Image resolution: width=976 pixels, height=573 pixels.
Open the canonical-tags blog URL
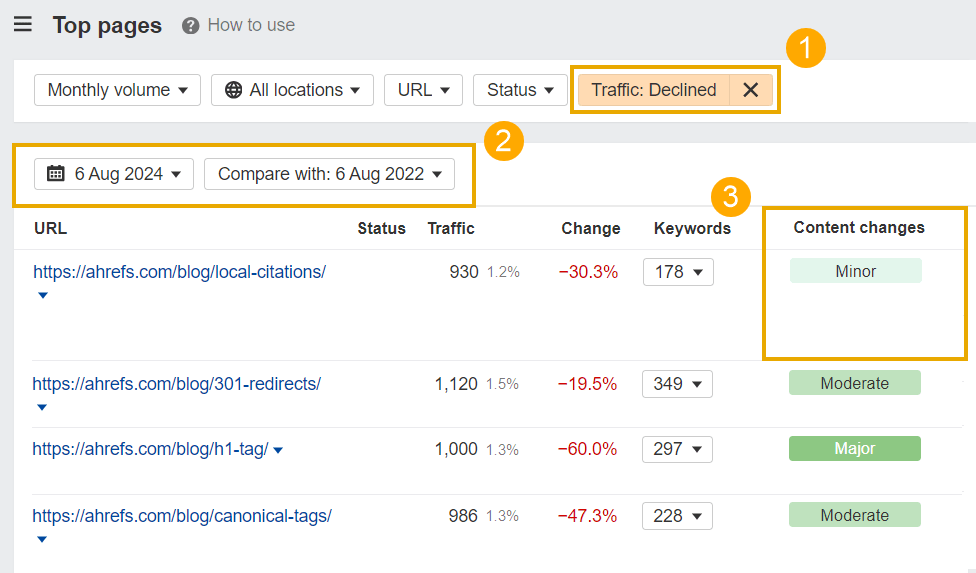coord(182,516)
